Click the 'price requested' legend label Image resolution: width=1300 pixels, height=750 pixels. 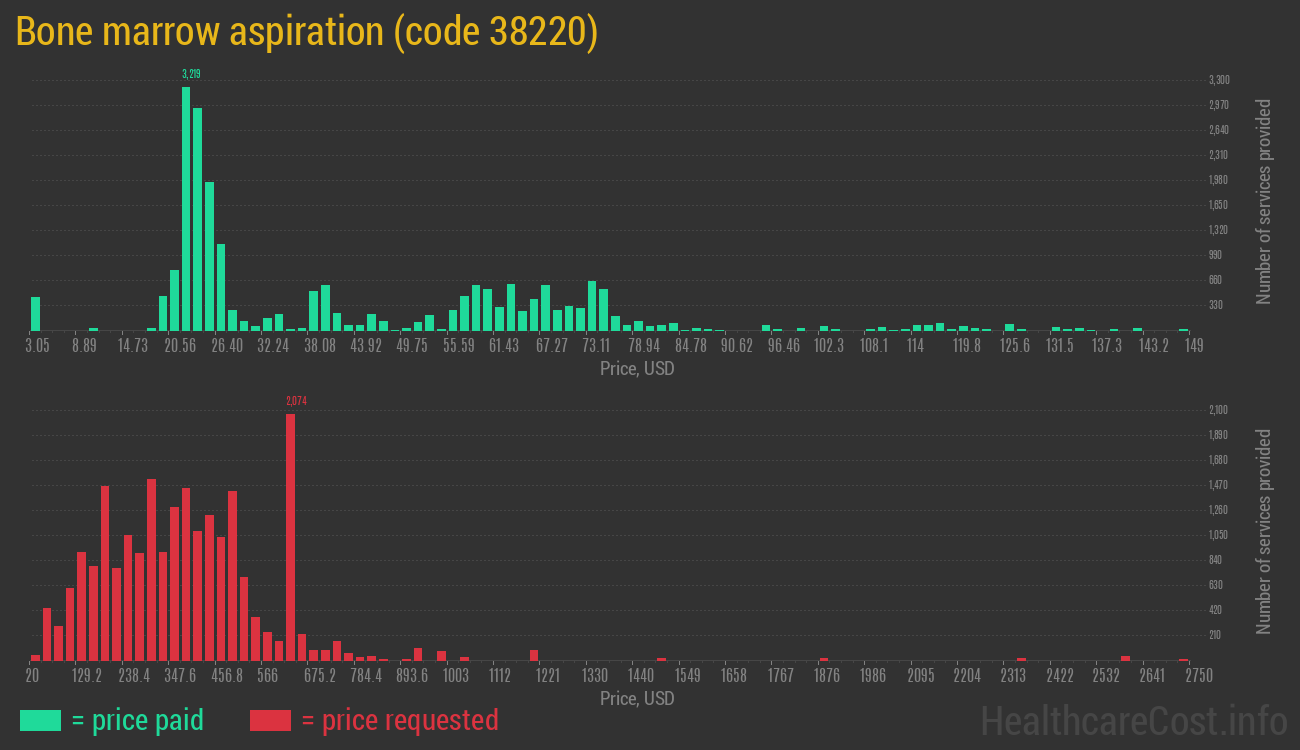coord(399,720)
